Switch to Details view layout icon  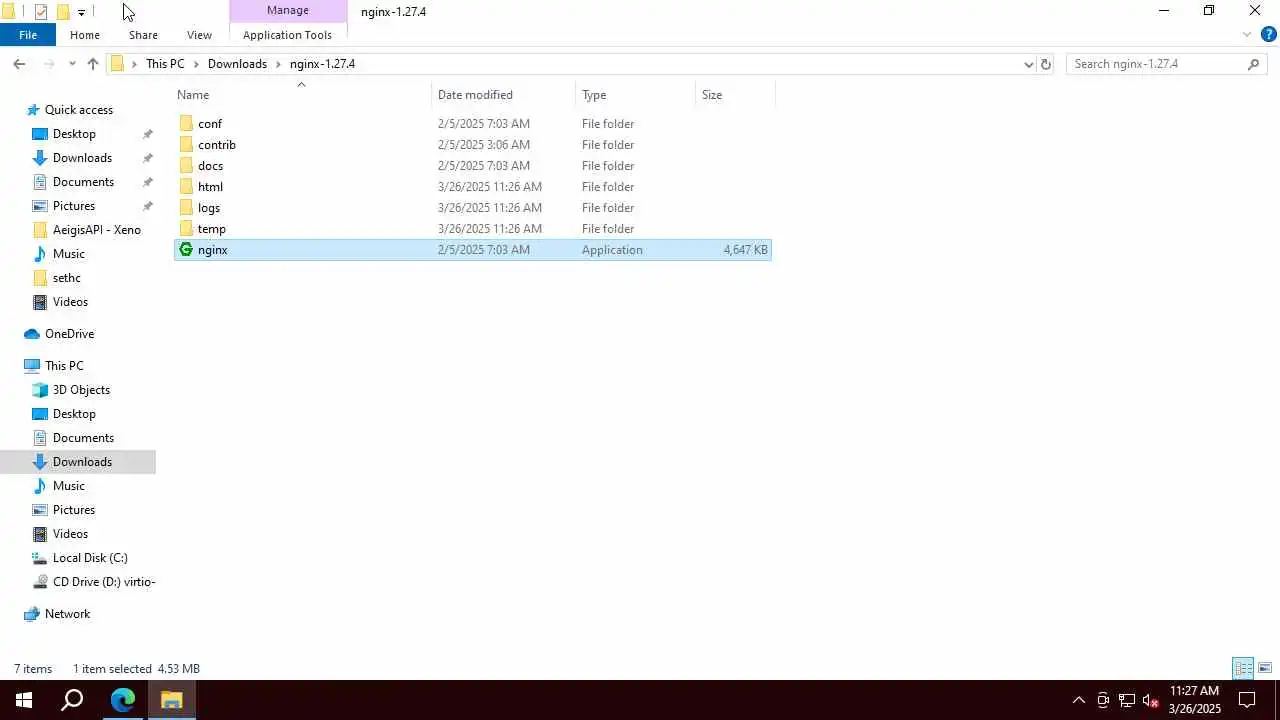1243,668
